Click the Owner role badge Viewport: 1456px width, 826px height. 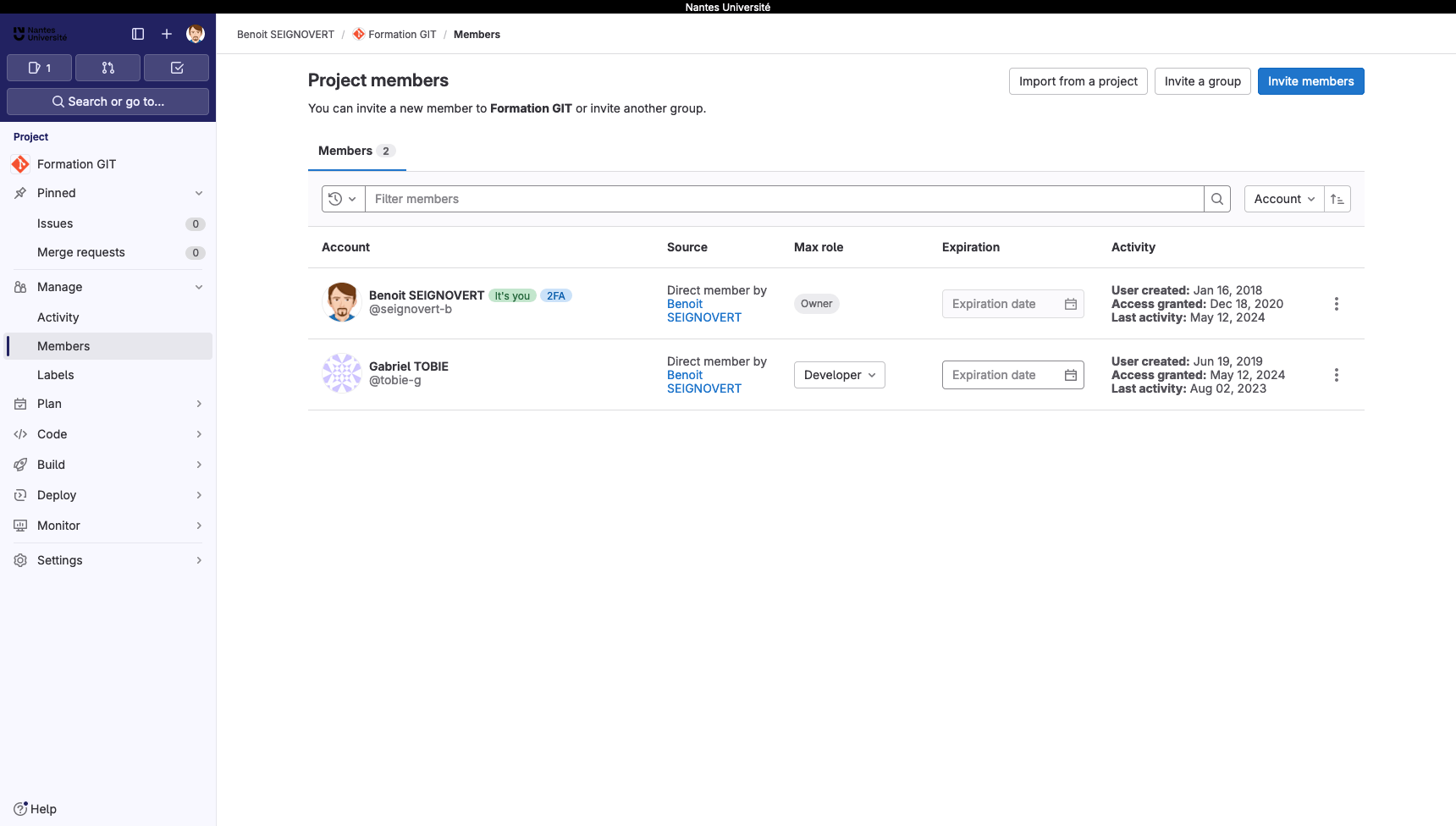[x=817, y=304]
